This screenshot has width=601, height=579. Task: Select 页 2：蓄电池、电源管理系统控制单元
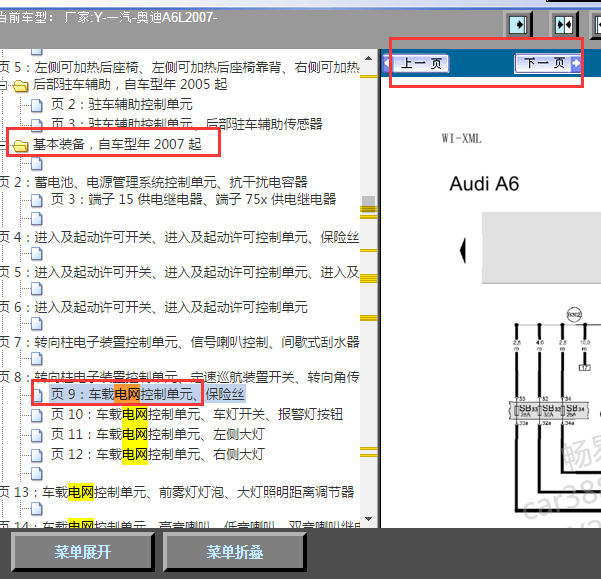[153, 182]
